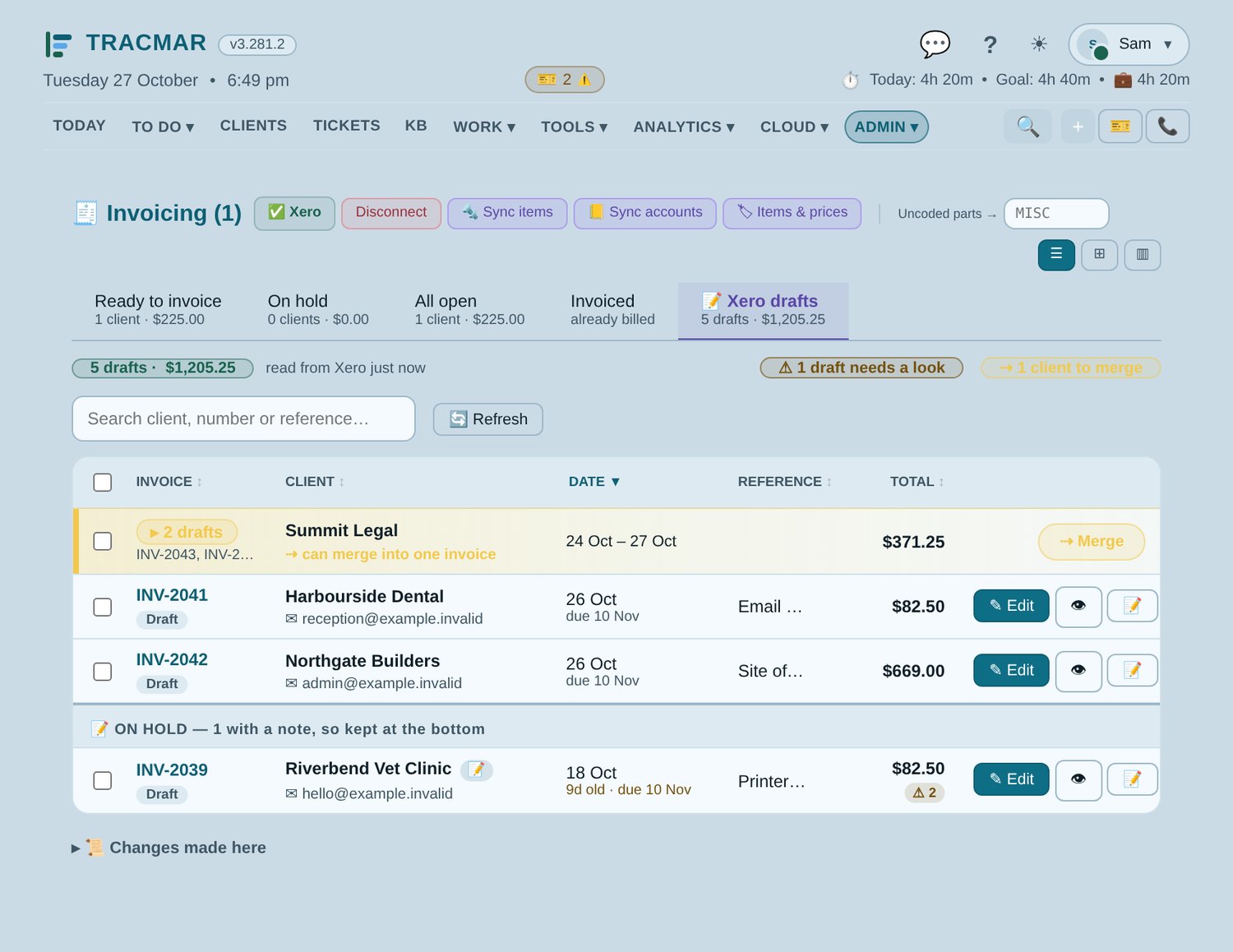Open Items & prices

point(792,213)
